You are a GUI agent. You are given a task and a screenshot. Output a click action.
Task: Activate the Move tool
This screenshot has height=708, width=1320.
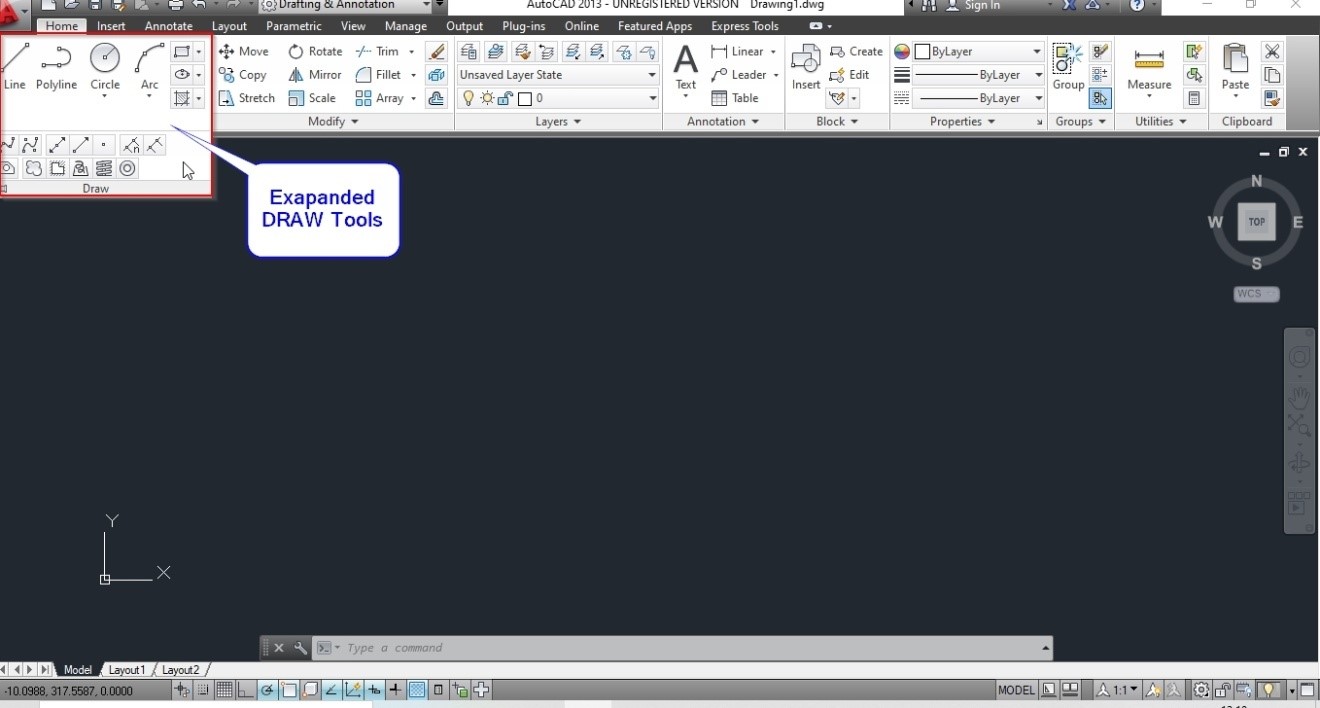[x=244, y=51]
